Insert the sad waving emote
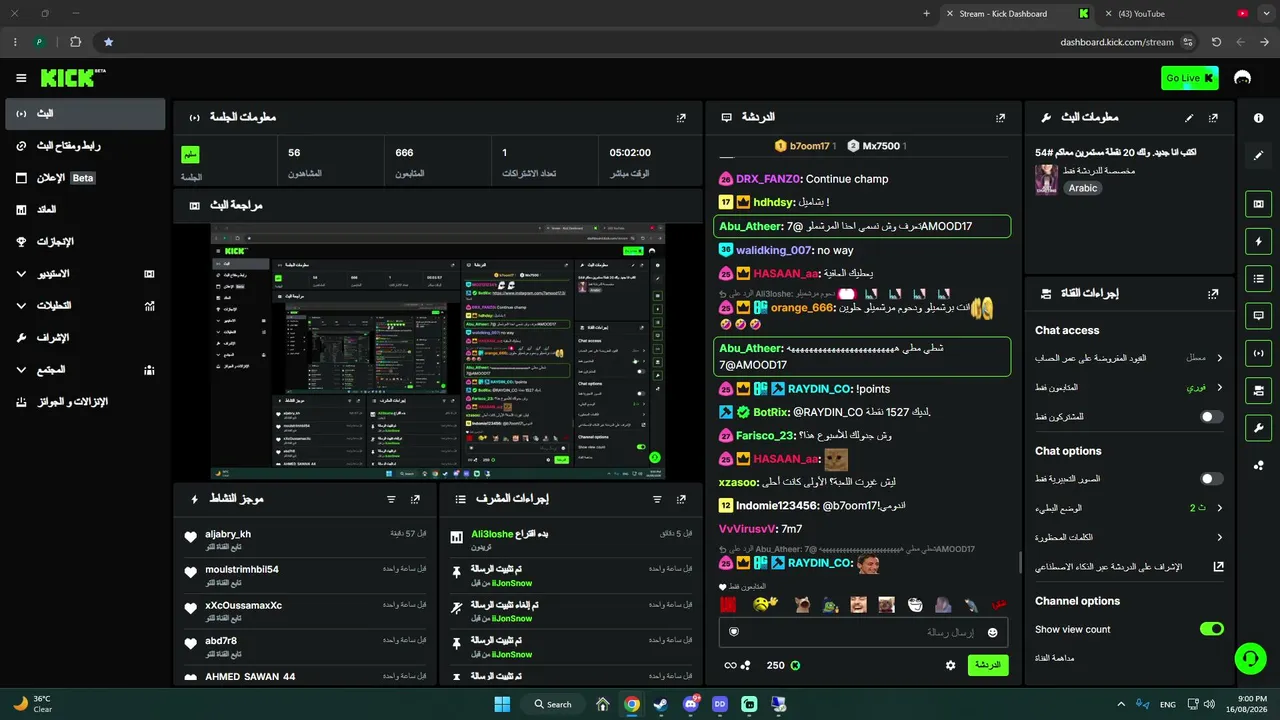 [x=766, y=605]
